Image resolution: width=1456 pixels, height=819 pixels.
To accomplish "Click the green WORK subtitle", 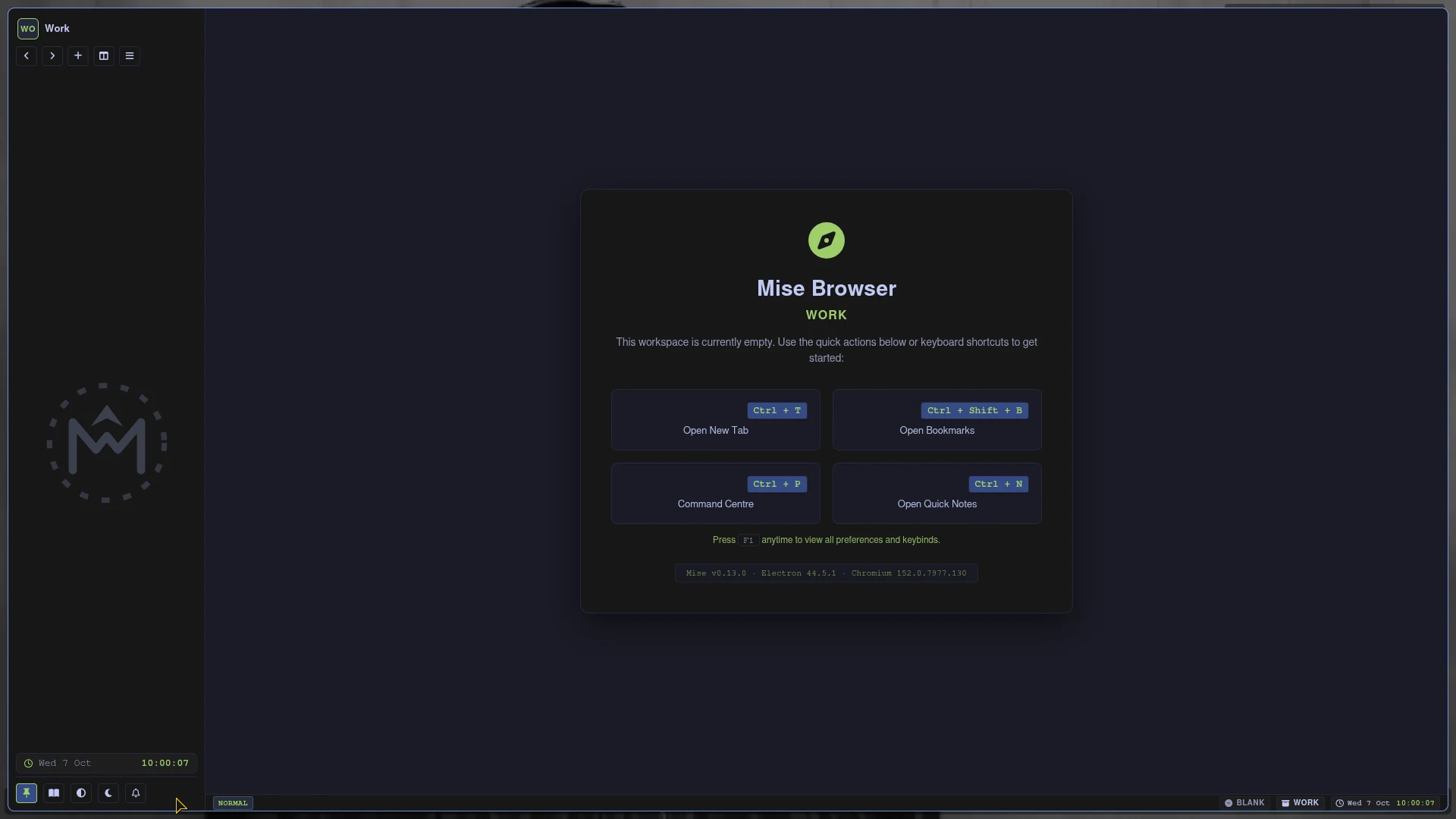I will coord(827,315).
